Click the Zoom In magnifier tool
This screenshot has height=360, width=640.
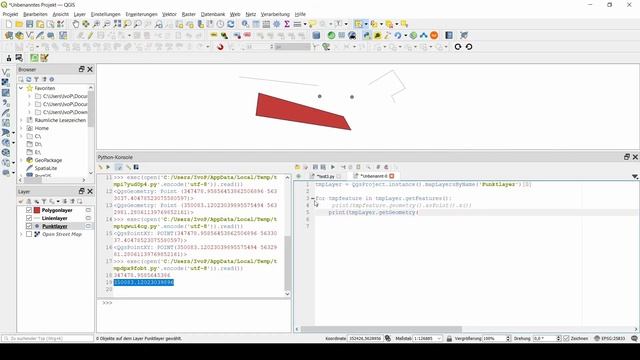point(96,24)
